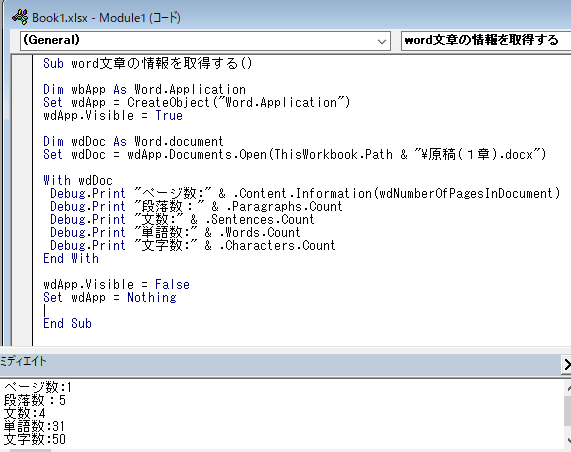This screenshot has height=452, width=571.
Task: Click the wdApp.Visible = True line
Action: pos(113,115)
